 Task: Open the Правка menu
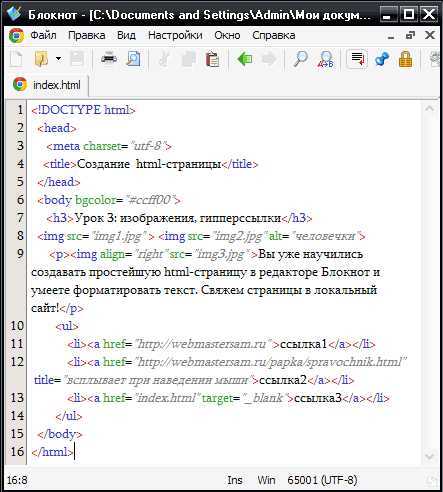click(x=87, y=35)
